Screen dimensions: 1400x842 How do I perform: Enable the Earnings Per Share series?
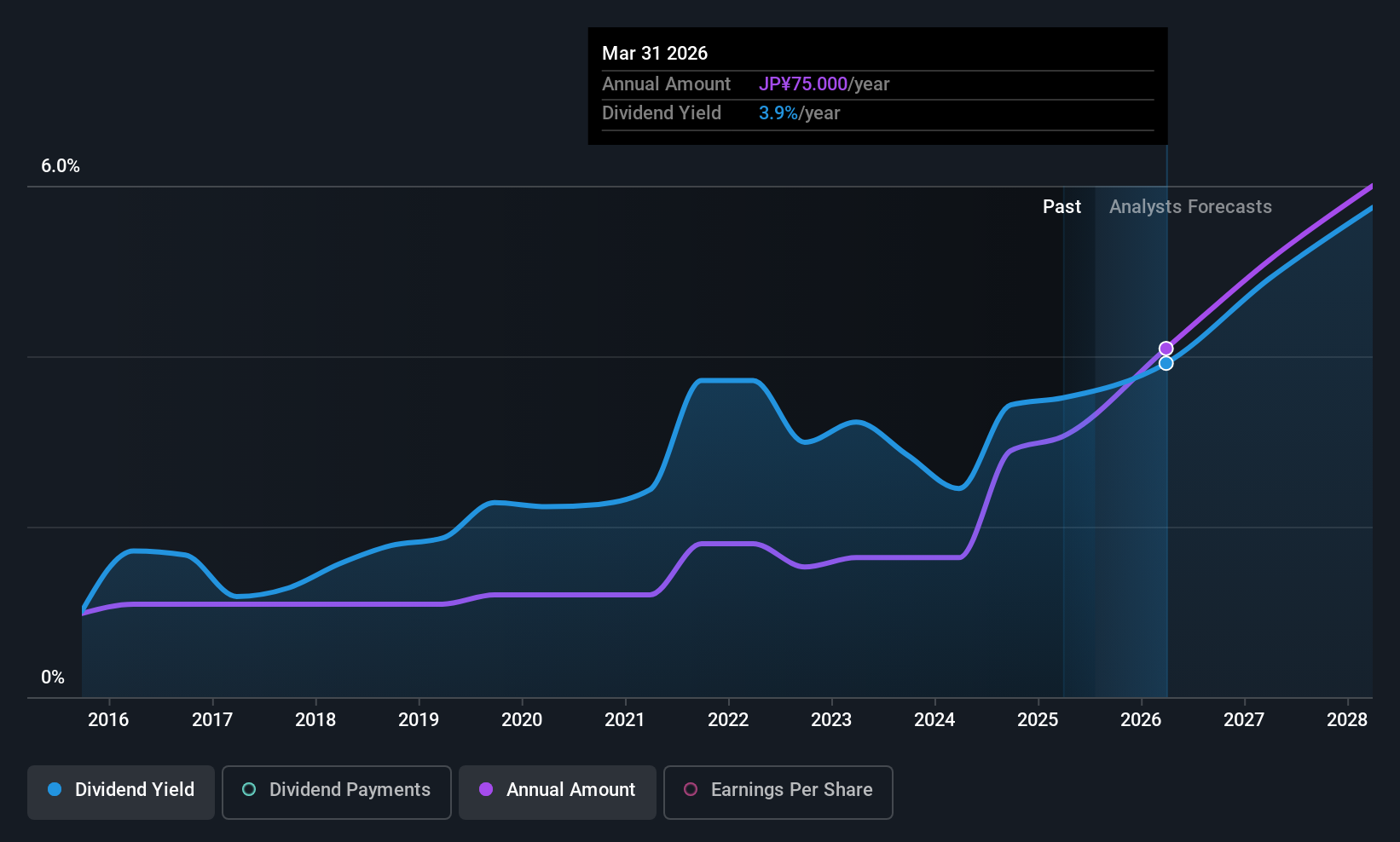tap(778, 793)
